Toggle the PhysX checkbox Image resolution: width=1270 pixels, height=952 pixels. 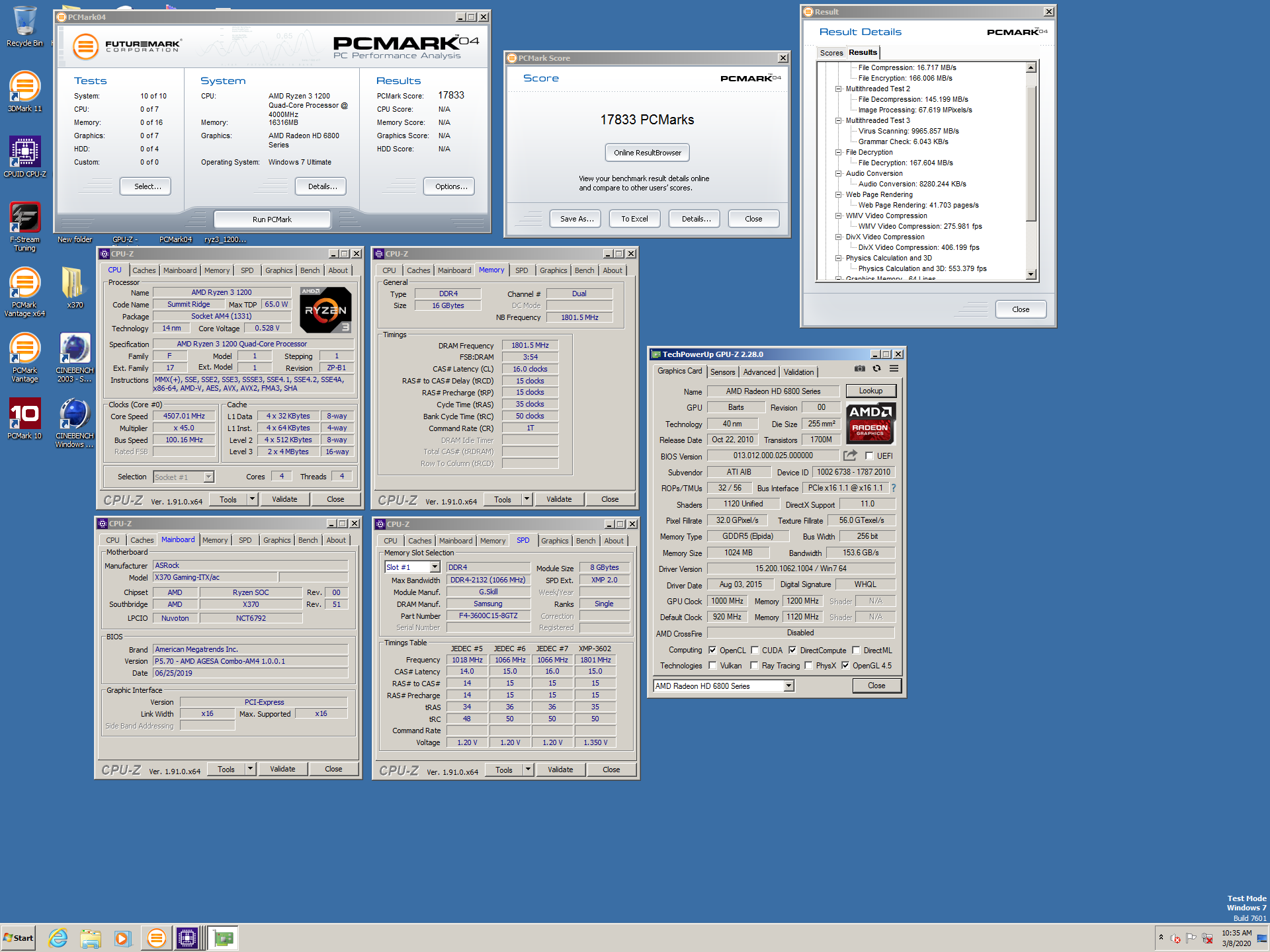808,665
